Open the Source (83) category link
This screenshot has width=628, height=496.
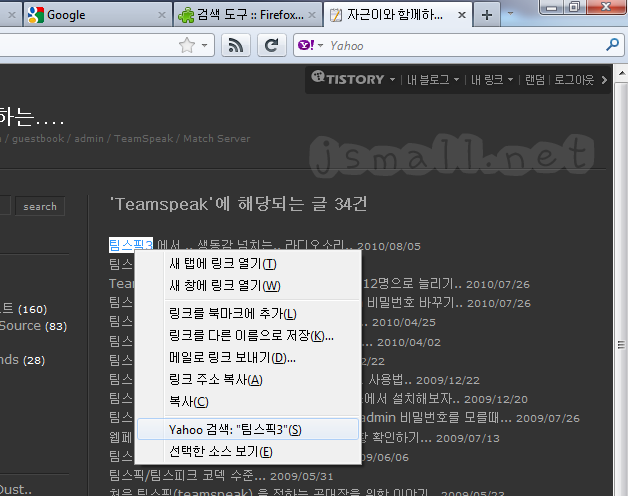coord(33,326)
